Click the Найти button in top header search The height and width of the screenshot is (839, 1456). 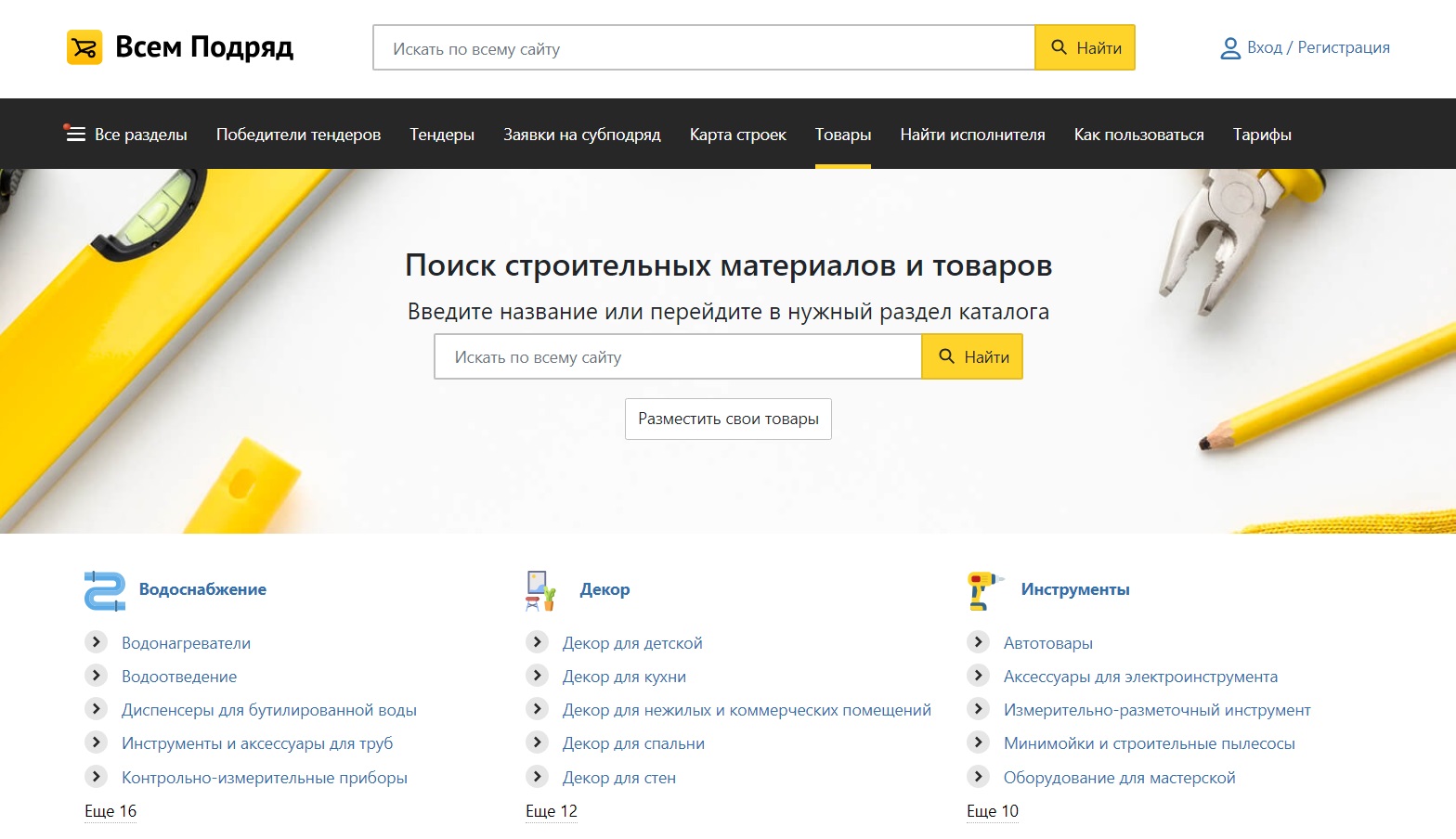[1085, 48]
